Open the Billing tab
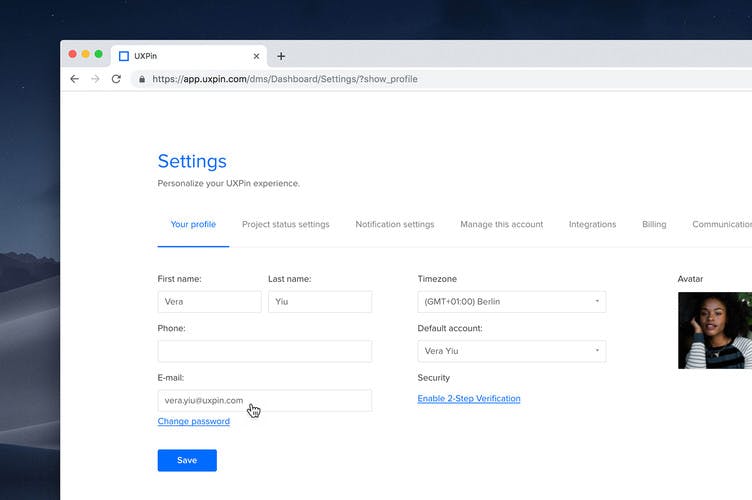The width and height of the screenshot is (752, 500). click(654, 224)
